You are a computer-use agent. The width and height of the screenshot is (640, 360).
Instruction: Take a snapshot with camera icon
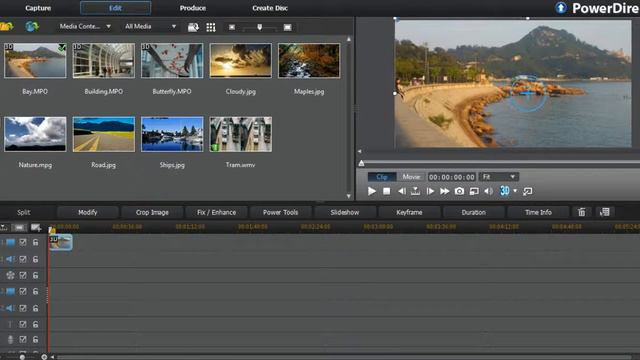[x=459, y=191]
